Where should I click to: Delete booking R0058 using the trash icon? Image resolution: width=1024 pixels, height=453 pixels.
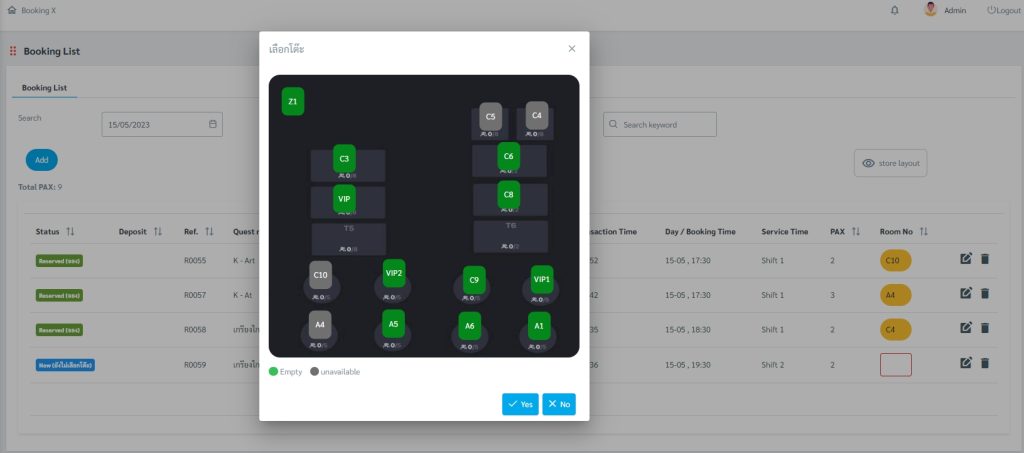(985, 328)
